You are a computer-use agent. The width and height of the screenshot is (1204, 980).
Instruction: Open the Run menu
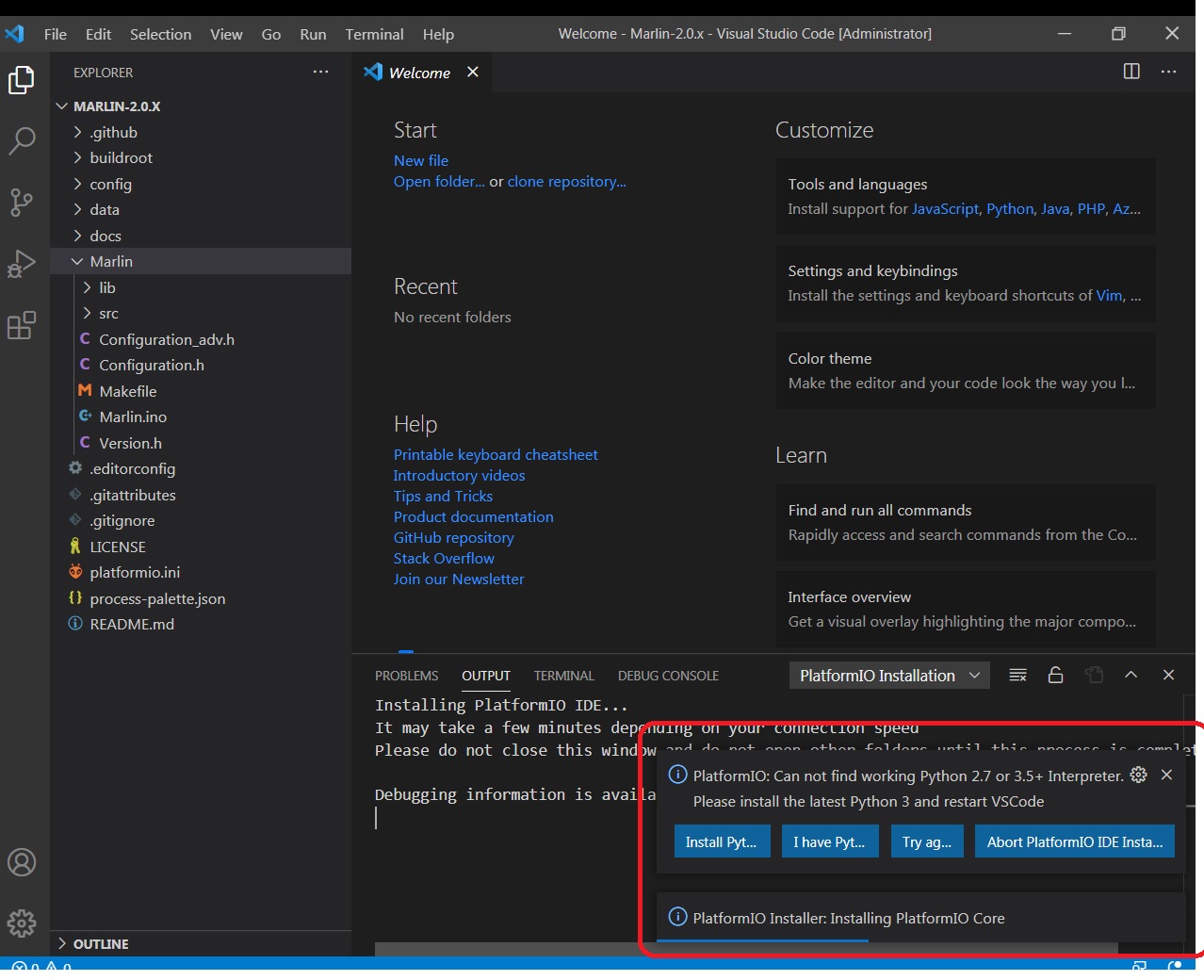point(313,34)
